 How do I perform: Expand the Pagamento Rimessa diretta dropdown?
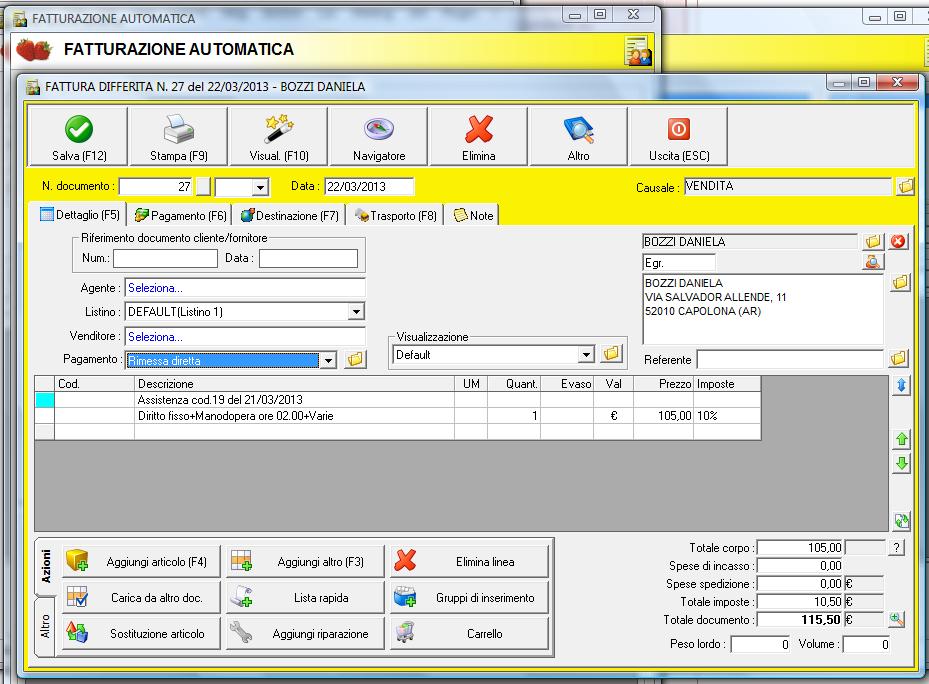coord(328,360)
